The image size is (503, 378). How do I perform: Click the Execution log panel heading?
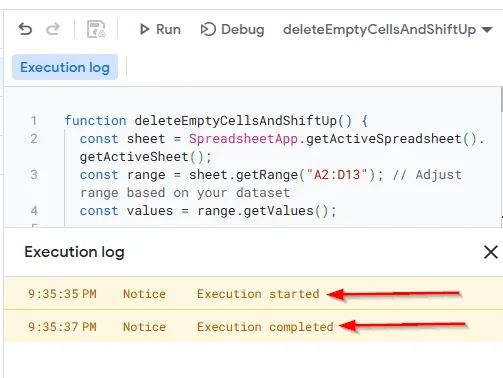(x=74, y=252)
